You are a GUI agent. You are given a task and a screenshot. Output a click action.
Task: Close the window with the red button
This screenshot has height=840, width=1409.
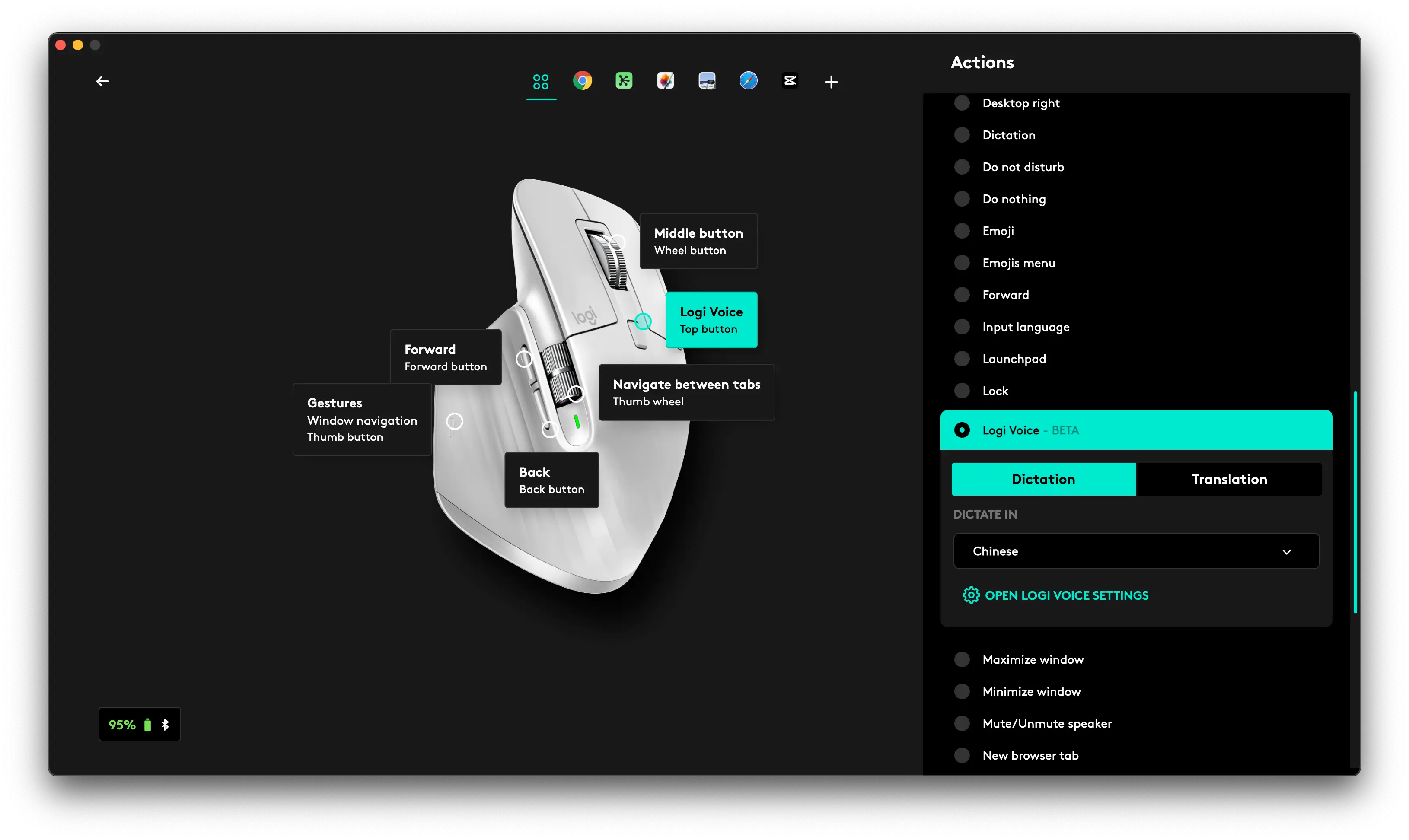point(61,45)
